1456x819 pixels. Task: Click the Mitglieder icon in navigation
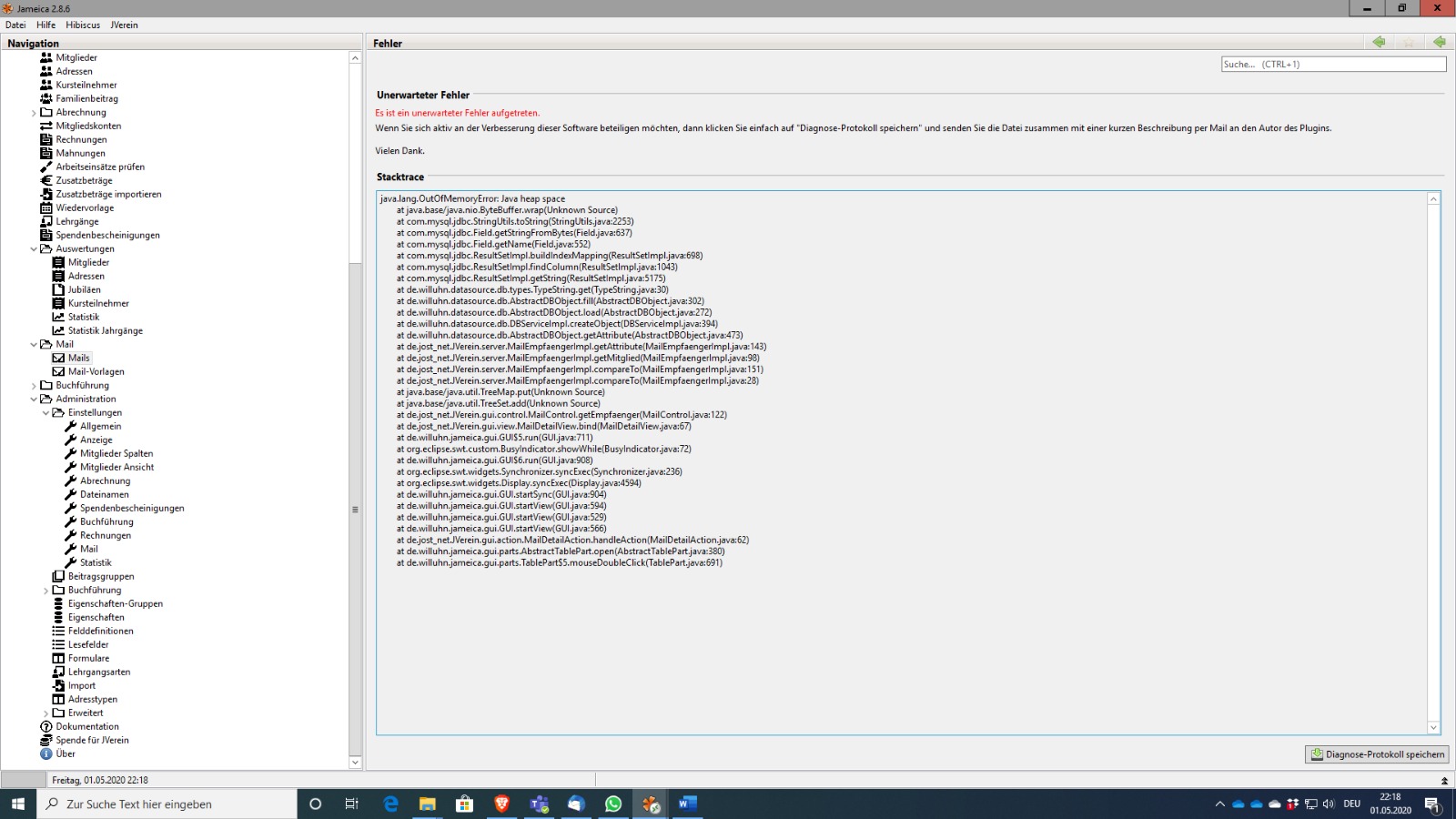[x=46, y=57]
